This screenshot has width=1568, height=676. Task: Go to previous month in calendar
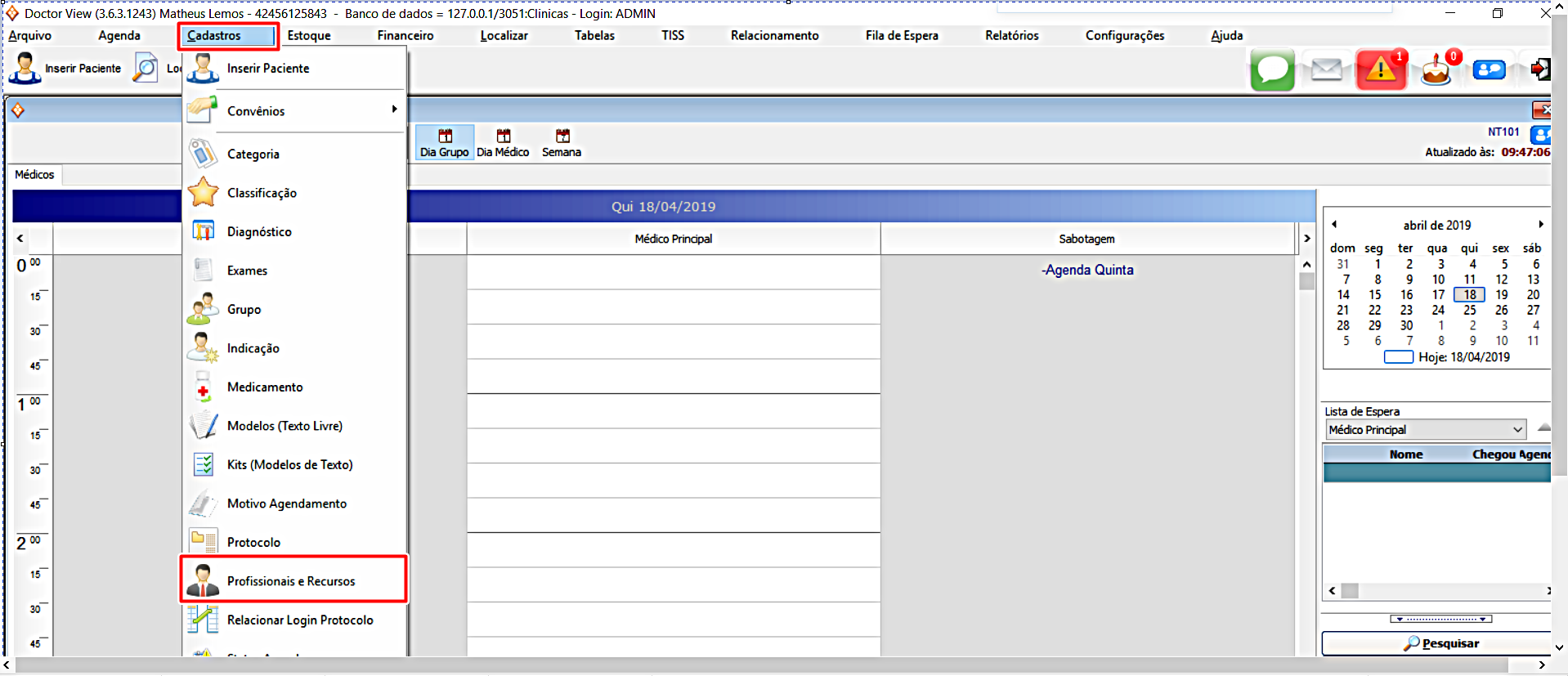pyautogui.click(x=1334, y=225)
